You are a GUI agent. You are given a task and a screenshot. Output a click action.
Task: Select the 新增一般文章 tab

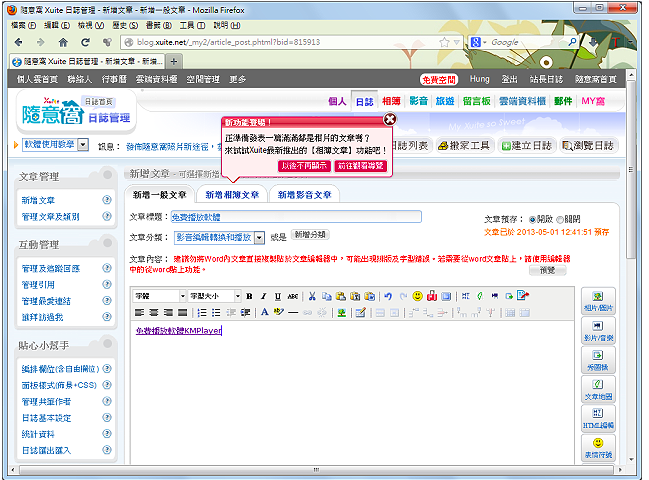coord(159,194)
